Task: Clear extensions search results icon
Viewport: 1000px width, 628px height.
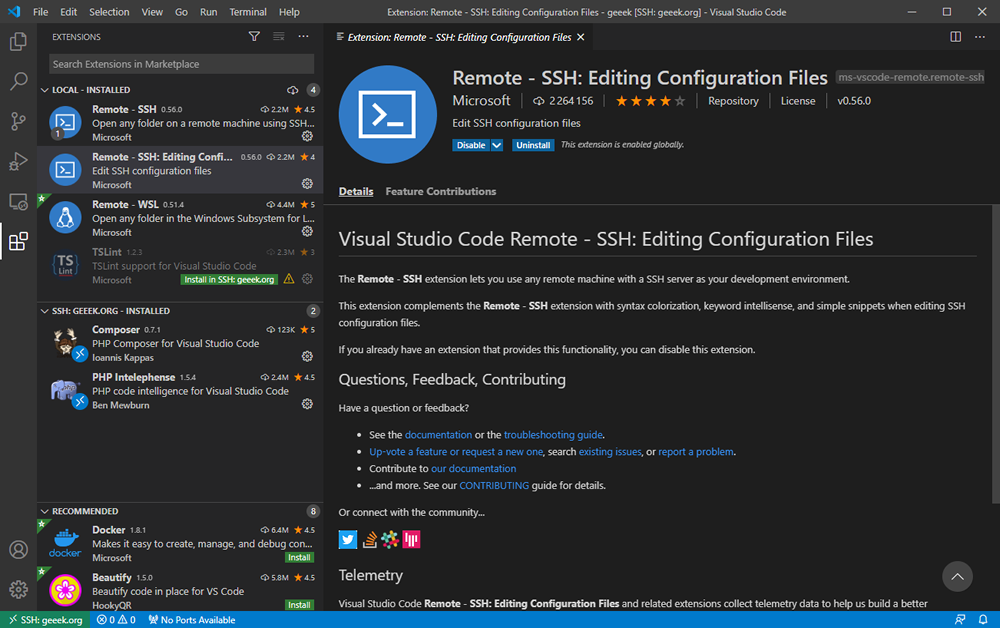Action: click(279, 36)
